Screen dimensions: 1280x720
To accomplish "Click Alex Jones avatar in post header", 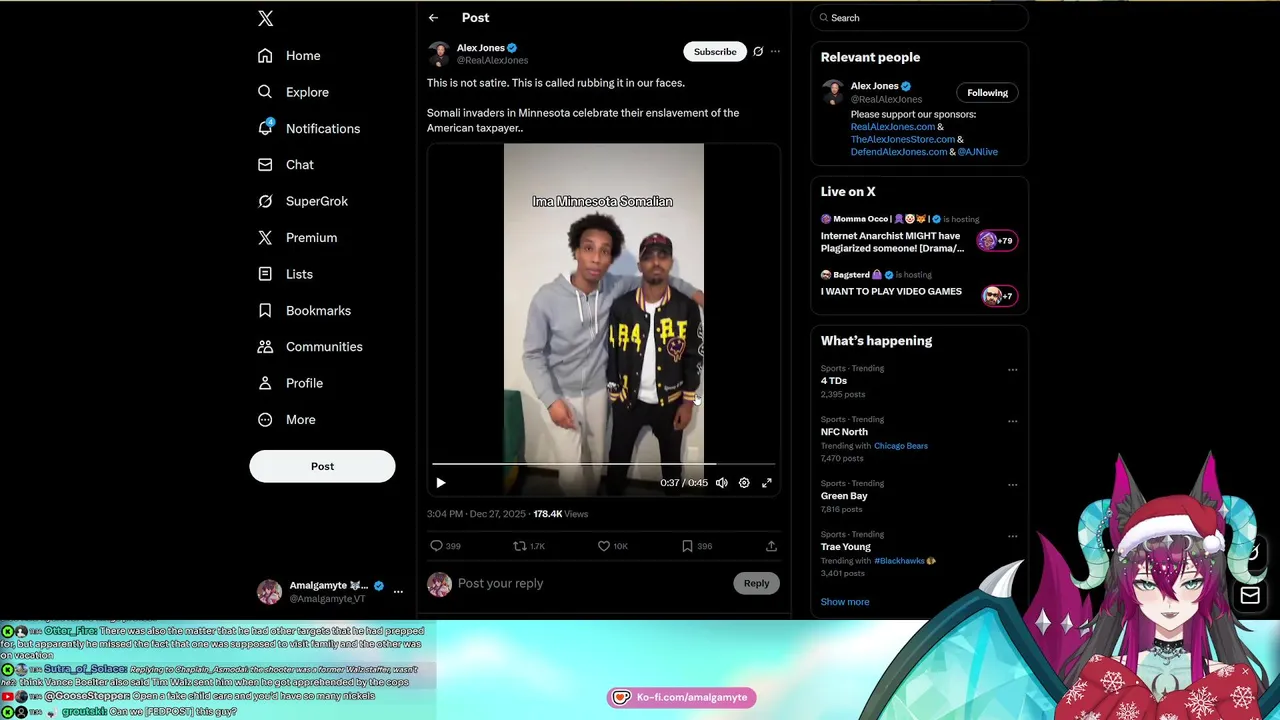I will [x=439, y=53].
